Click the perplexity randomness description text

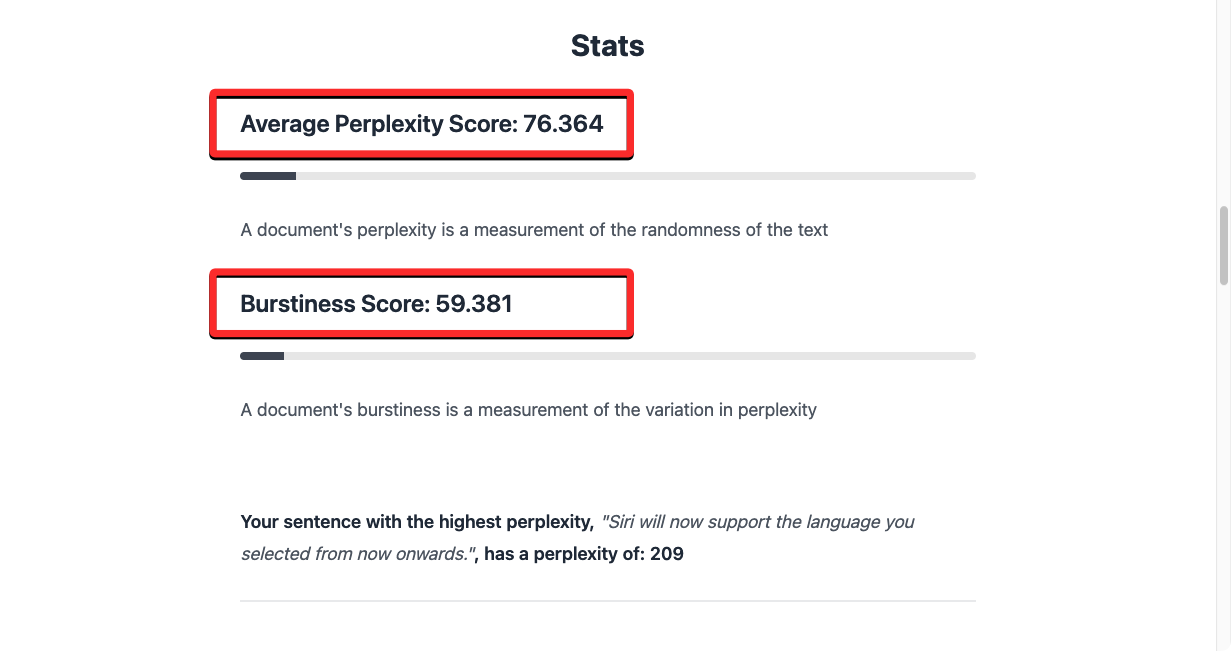(x=534, y=230)
